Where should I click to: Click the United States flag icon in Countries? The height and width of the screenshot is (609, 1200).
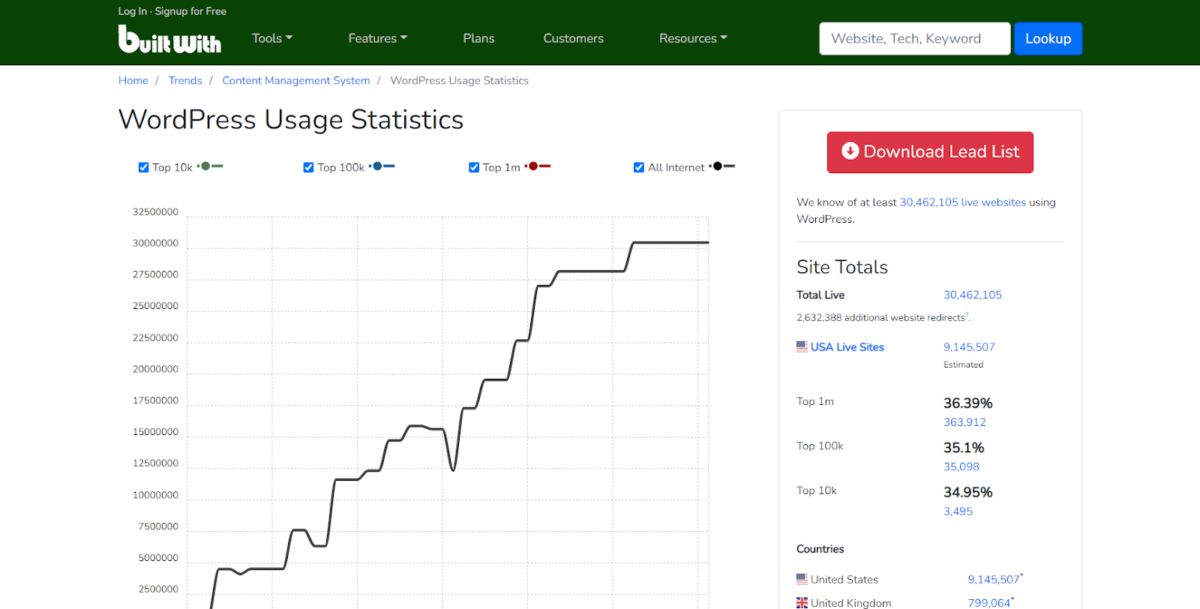coord(802,579)
